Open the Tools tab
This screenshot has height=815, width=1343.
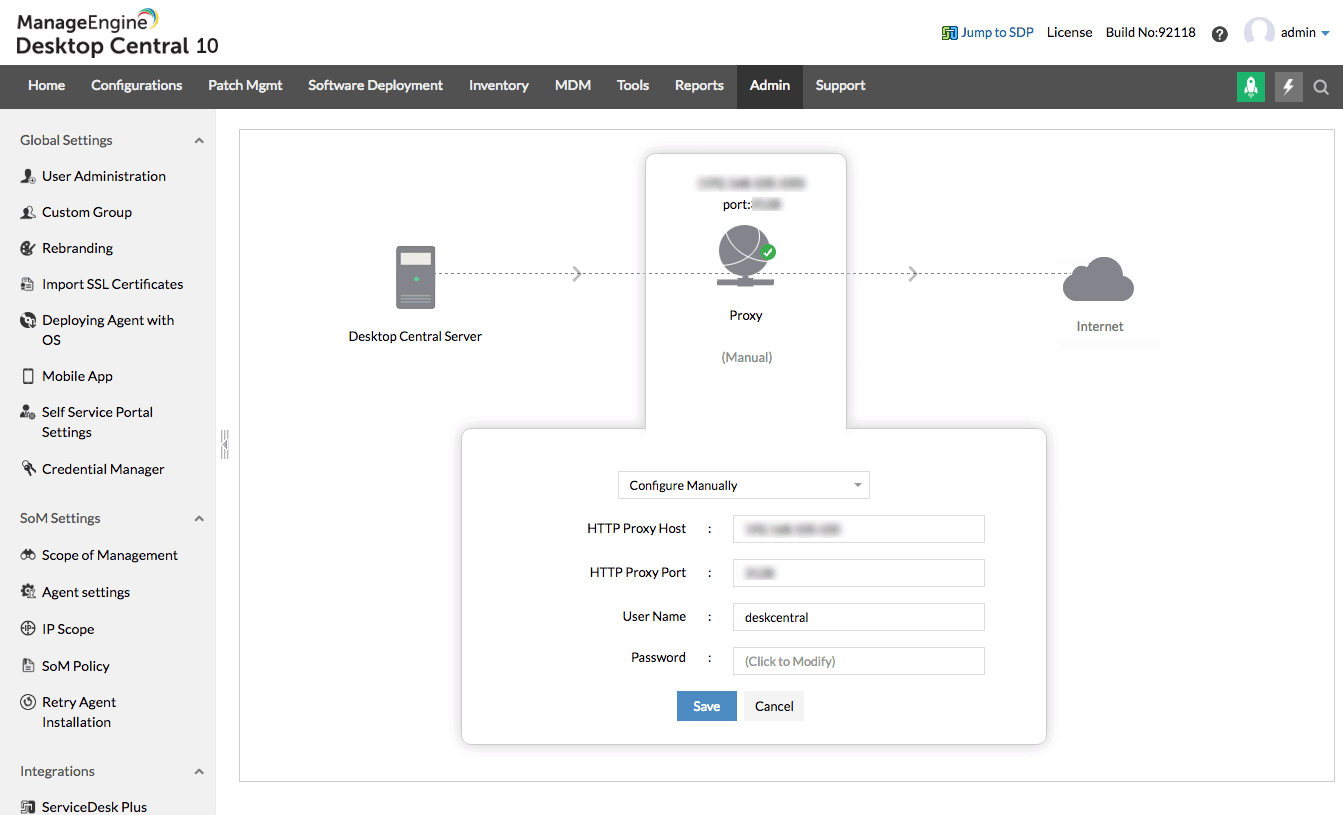(x=633, y=86)
